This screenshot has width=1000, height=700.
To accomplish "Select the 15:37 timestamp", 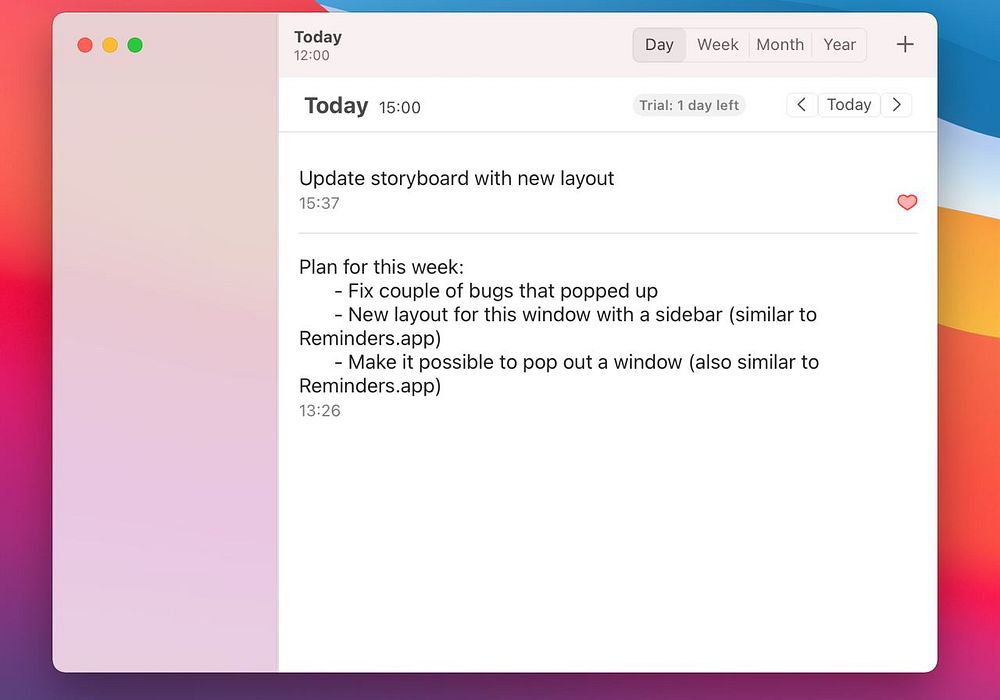I will click(x=319, y=203).
